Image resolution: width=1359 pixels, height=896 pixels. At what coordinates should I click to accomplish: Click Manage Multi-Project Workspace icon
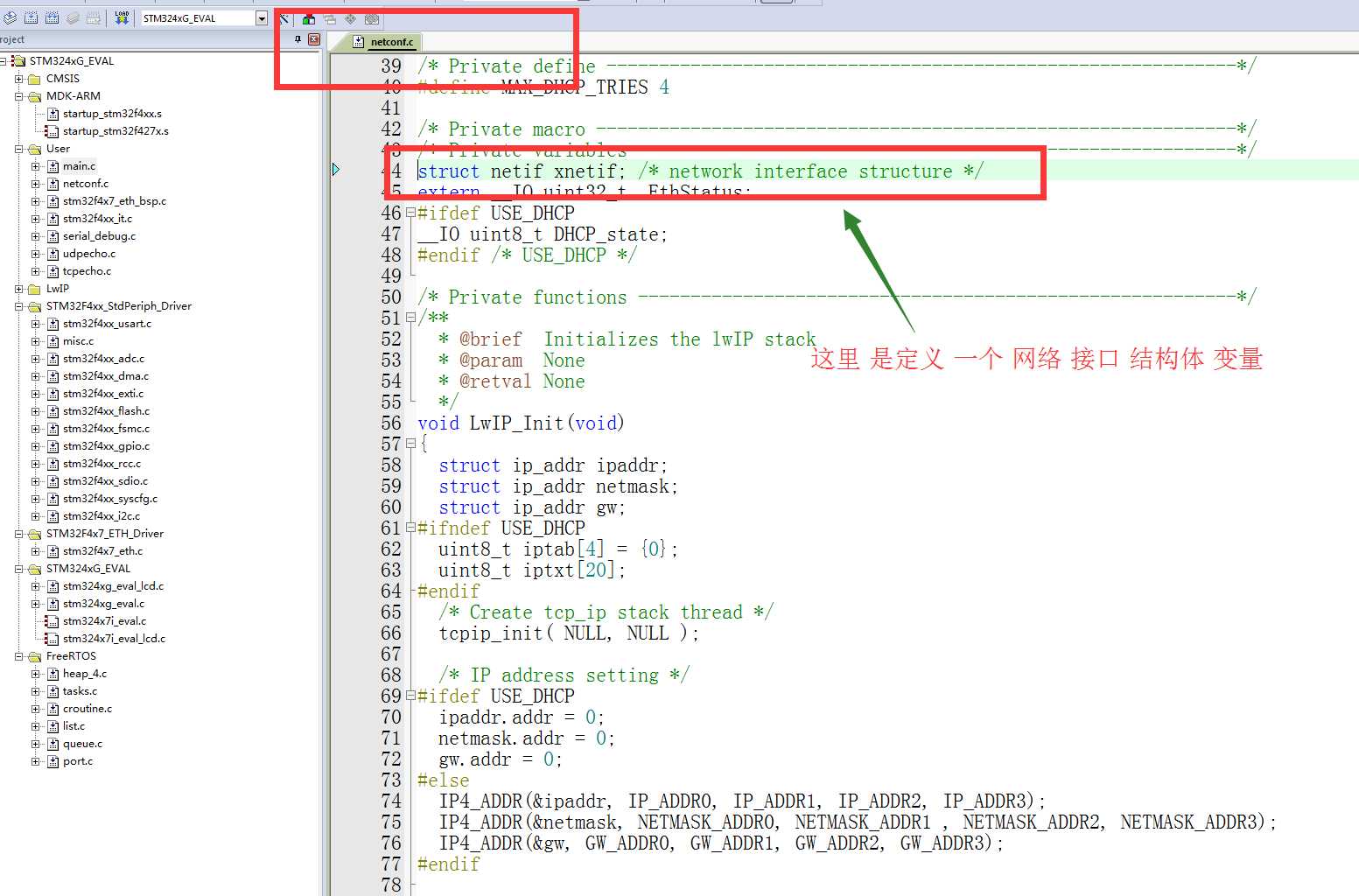(329, 18)
